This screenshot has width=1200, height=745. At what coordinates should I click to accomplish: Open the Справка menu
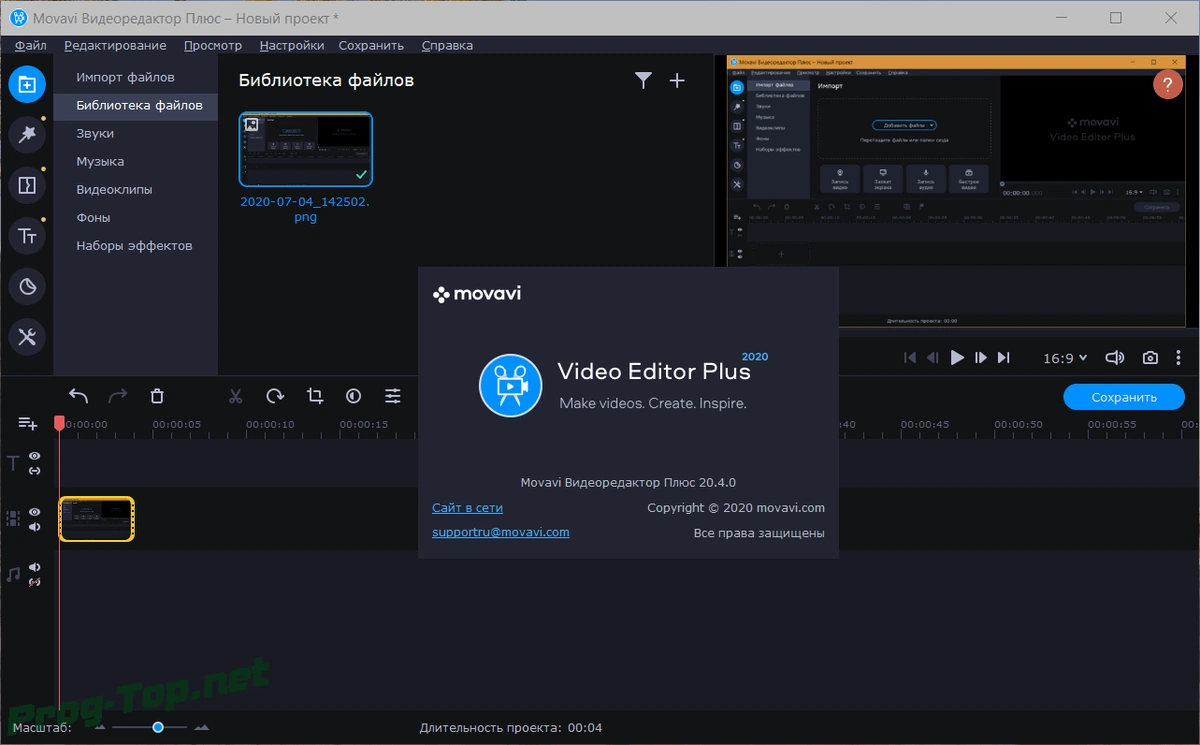click(447, 45)
